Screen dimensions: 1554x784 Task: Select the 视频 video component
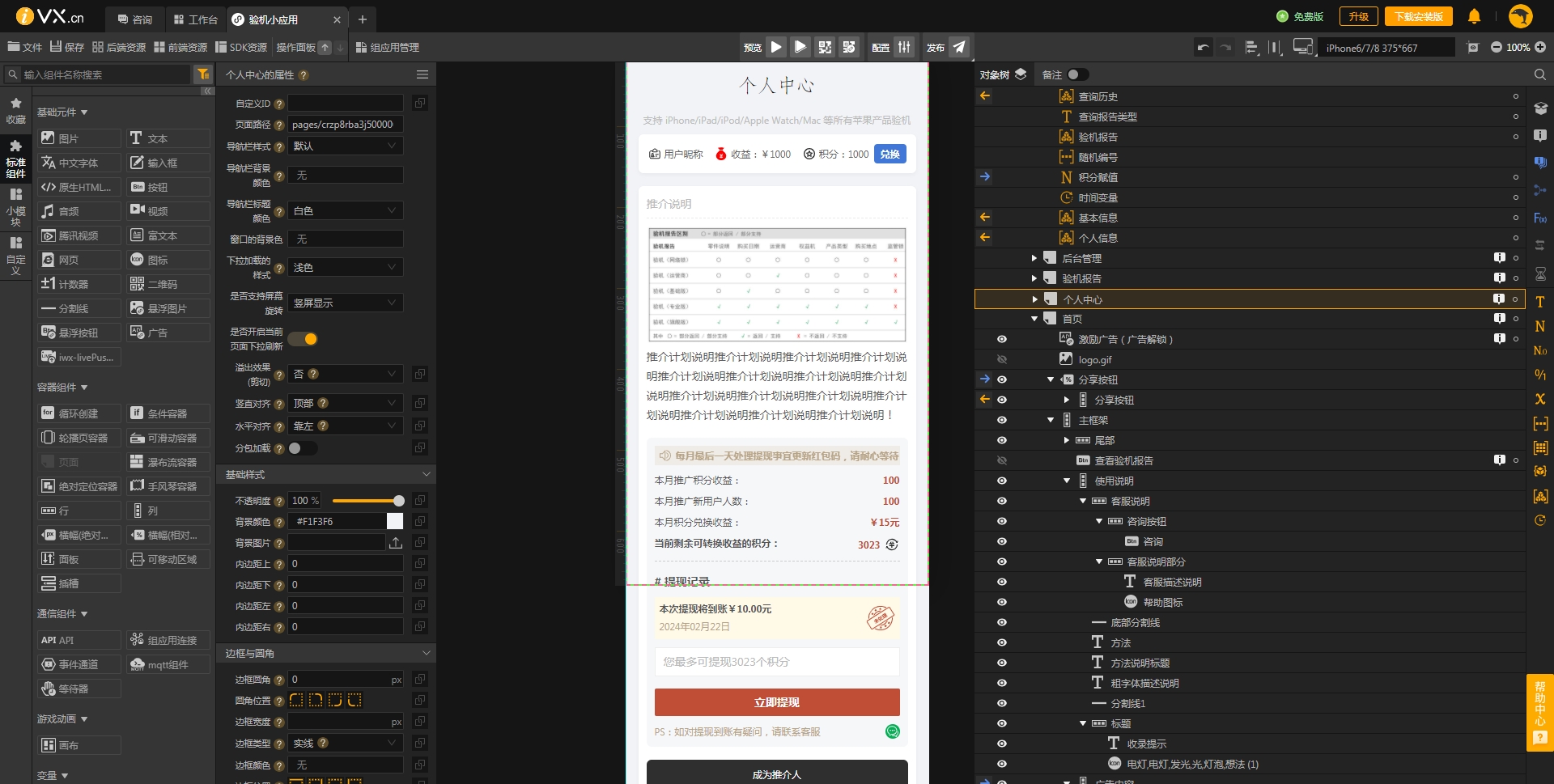click(168, 211)
